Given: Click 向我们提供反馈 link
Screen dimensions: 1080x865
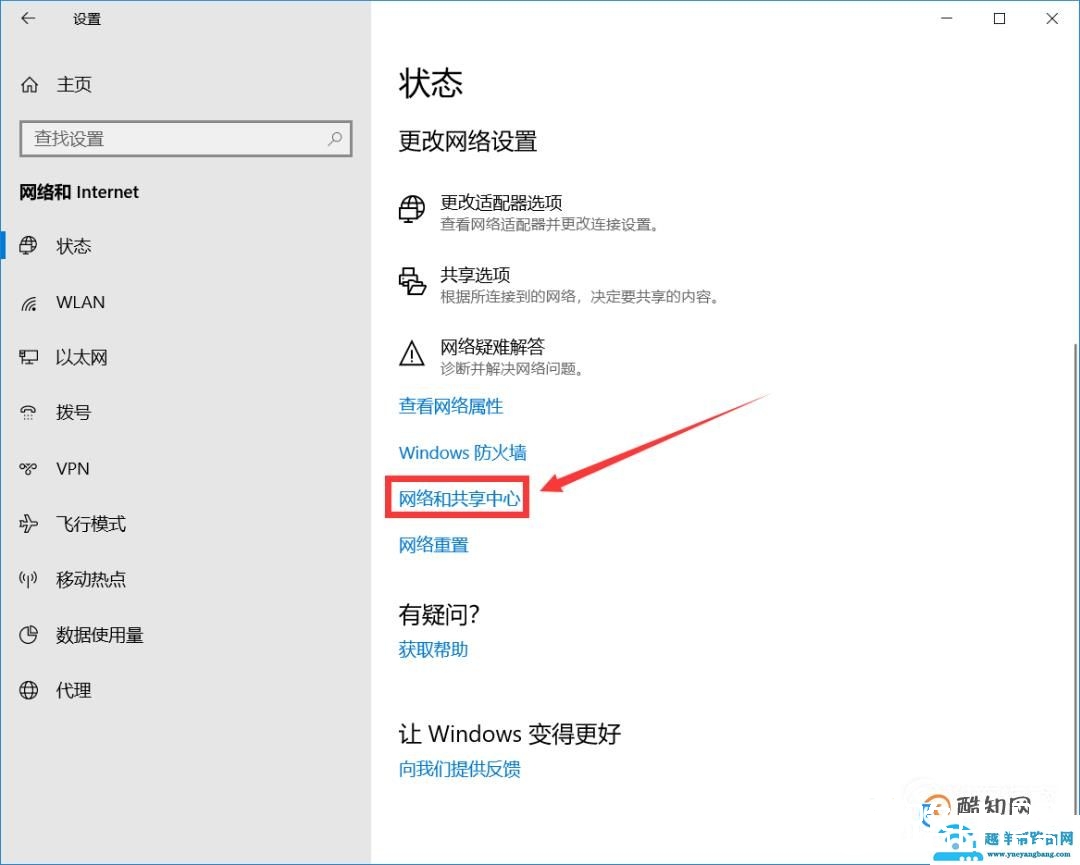Looking at the screenshot, I should (x=459, y=769).
